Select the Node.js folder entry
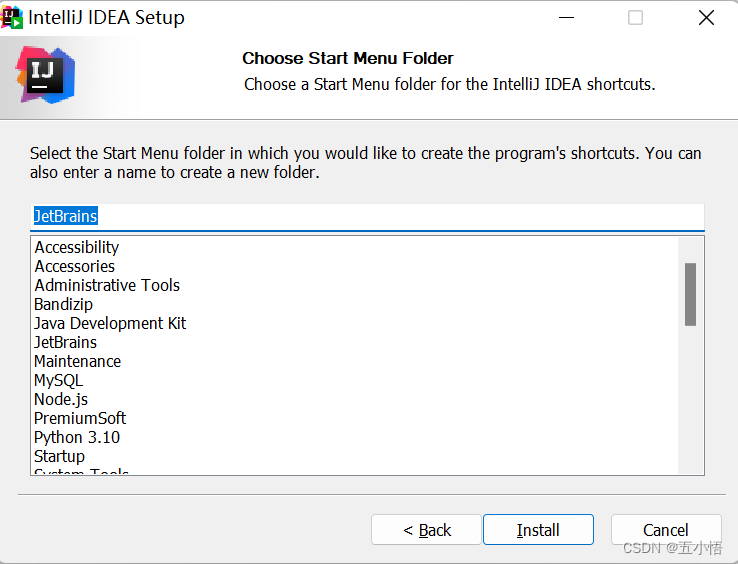 [x=61, y=399]
